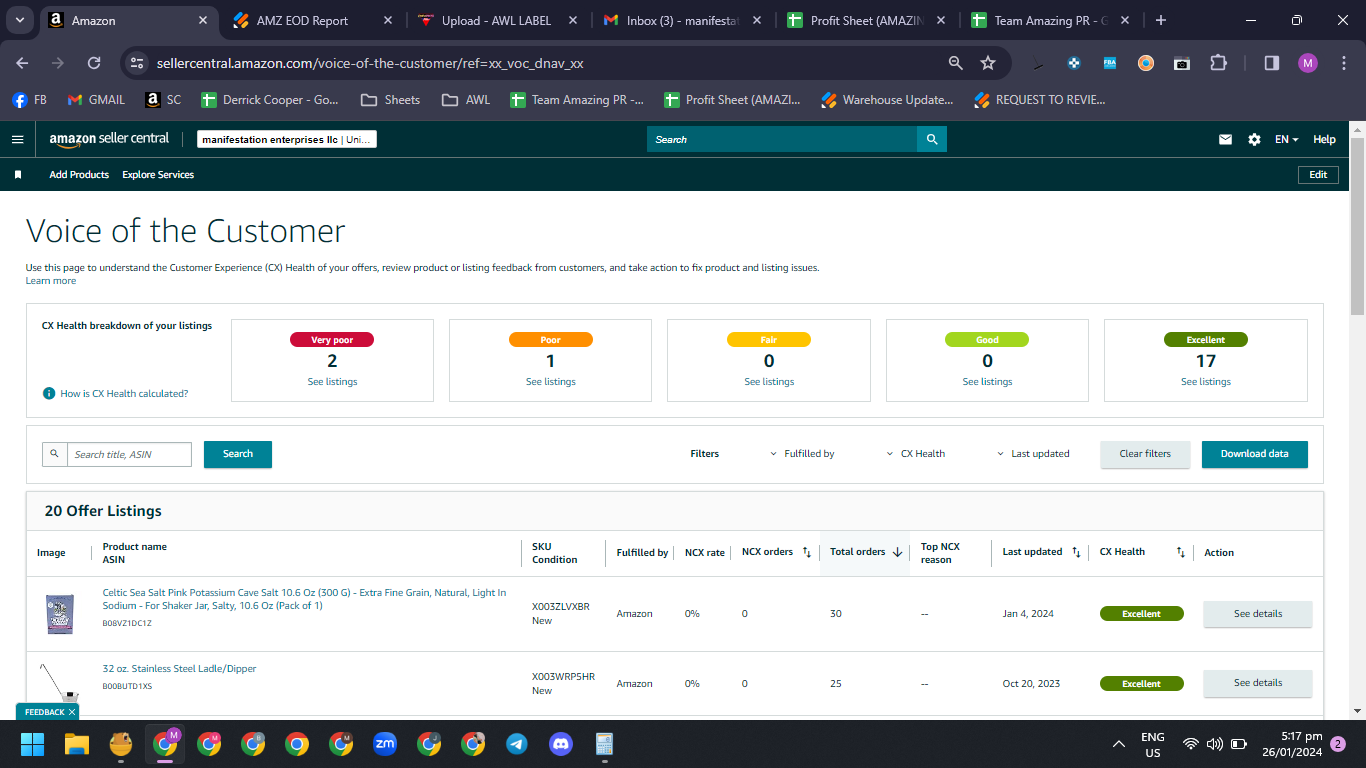Open a new browser tab with plus
Viewport: 1366px width, 768px height.
point(1160,20)
